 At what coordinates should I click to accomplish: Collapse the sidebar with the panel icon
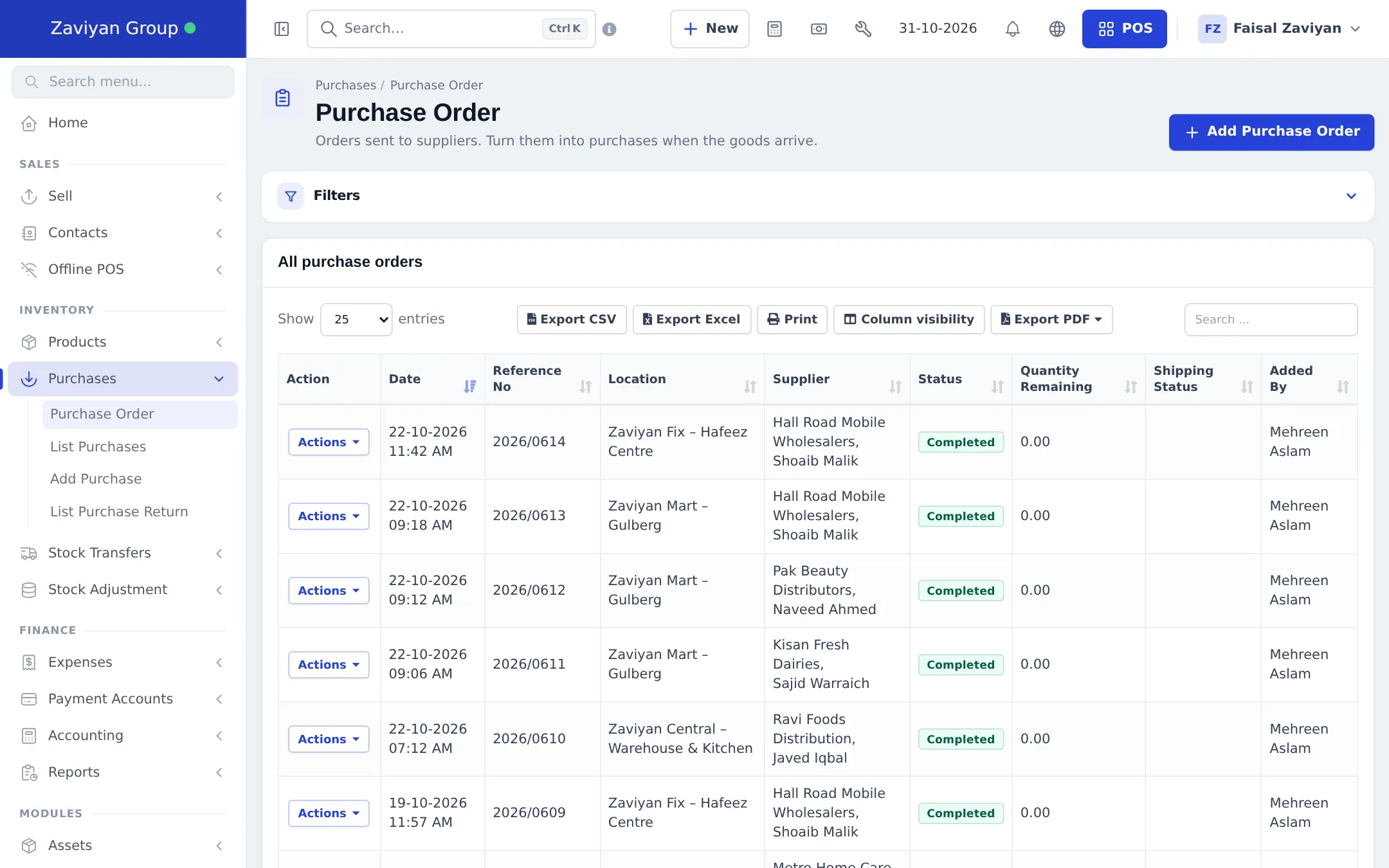click(x=282, y=29)
